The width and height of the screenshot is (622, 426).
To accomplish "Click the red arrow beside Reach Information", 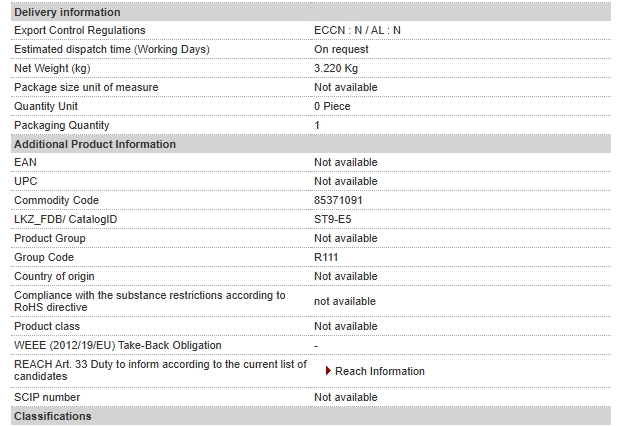I will click(x=328, y=371).
